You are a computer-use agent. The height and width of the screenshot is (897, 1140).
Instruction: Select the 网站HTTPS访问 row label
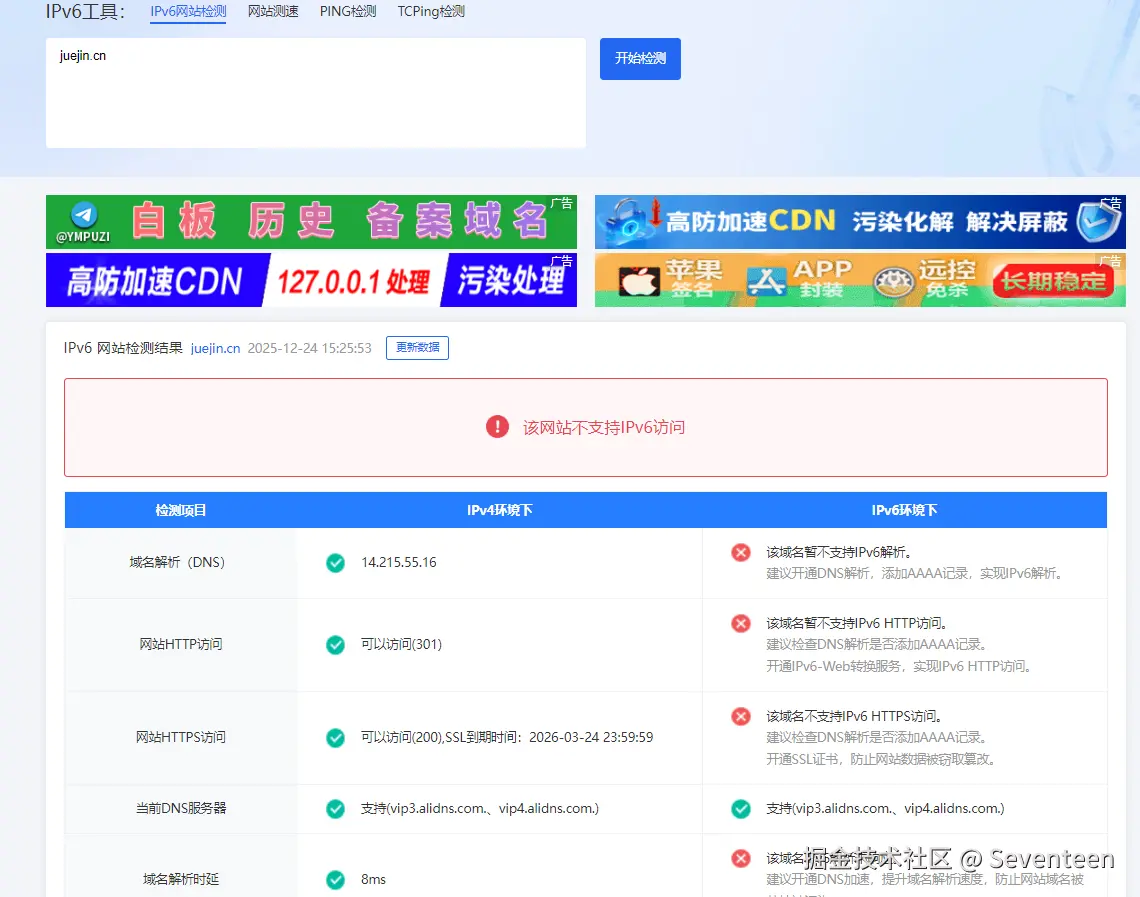coord(181,738)
